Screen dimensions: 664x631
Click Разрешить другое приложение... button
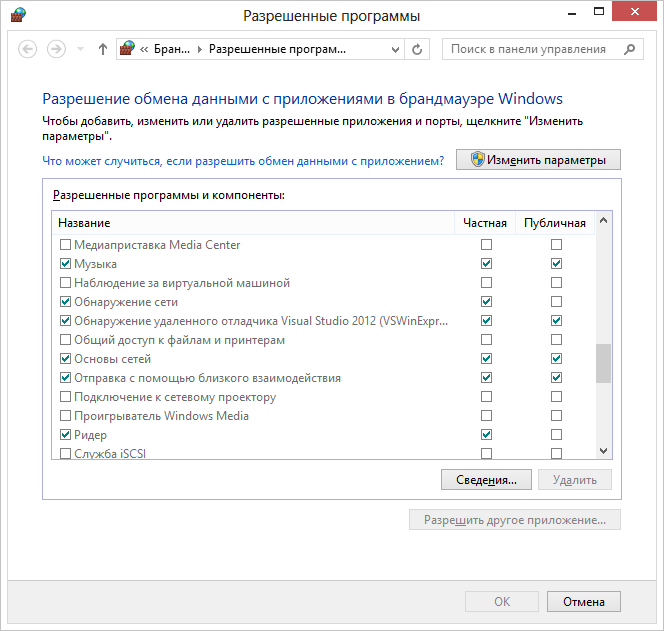click(515, 520)
